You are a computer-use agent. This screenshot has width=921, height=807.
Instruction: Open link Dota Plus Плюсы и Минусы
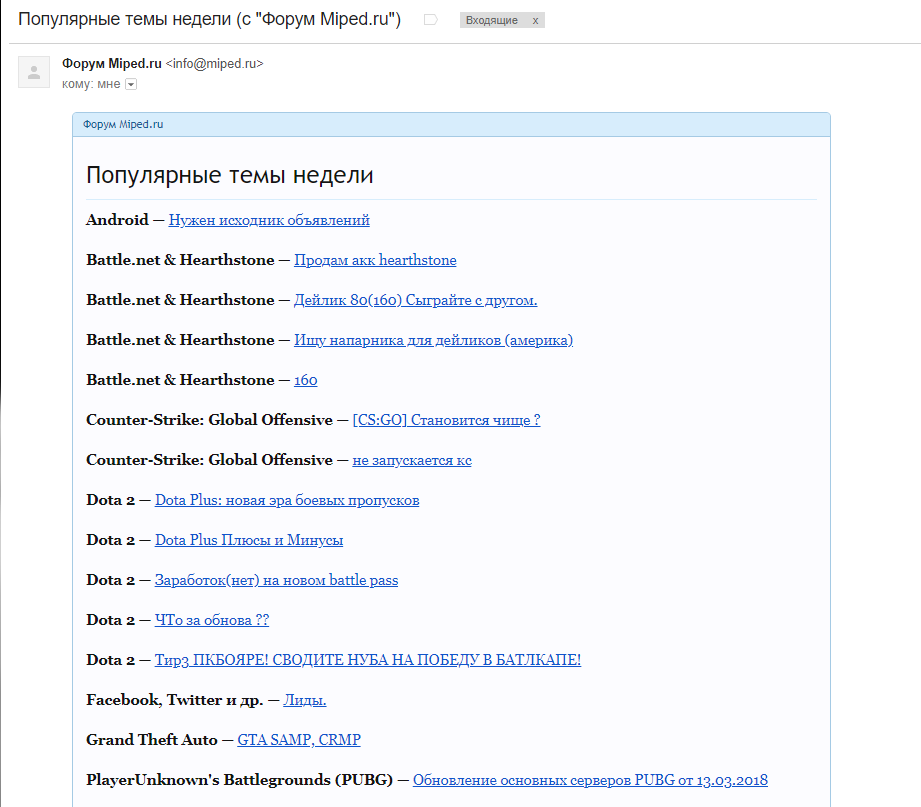coord(249,540)
